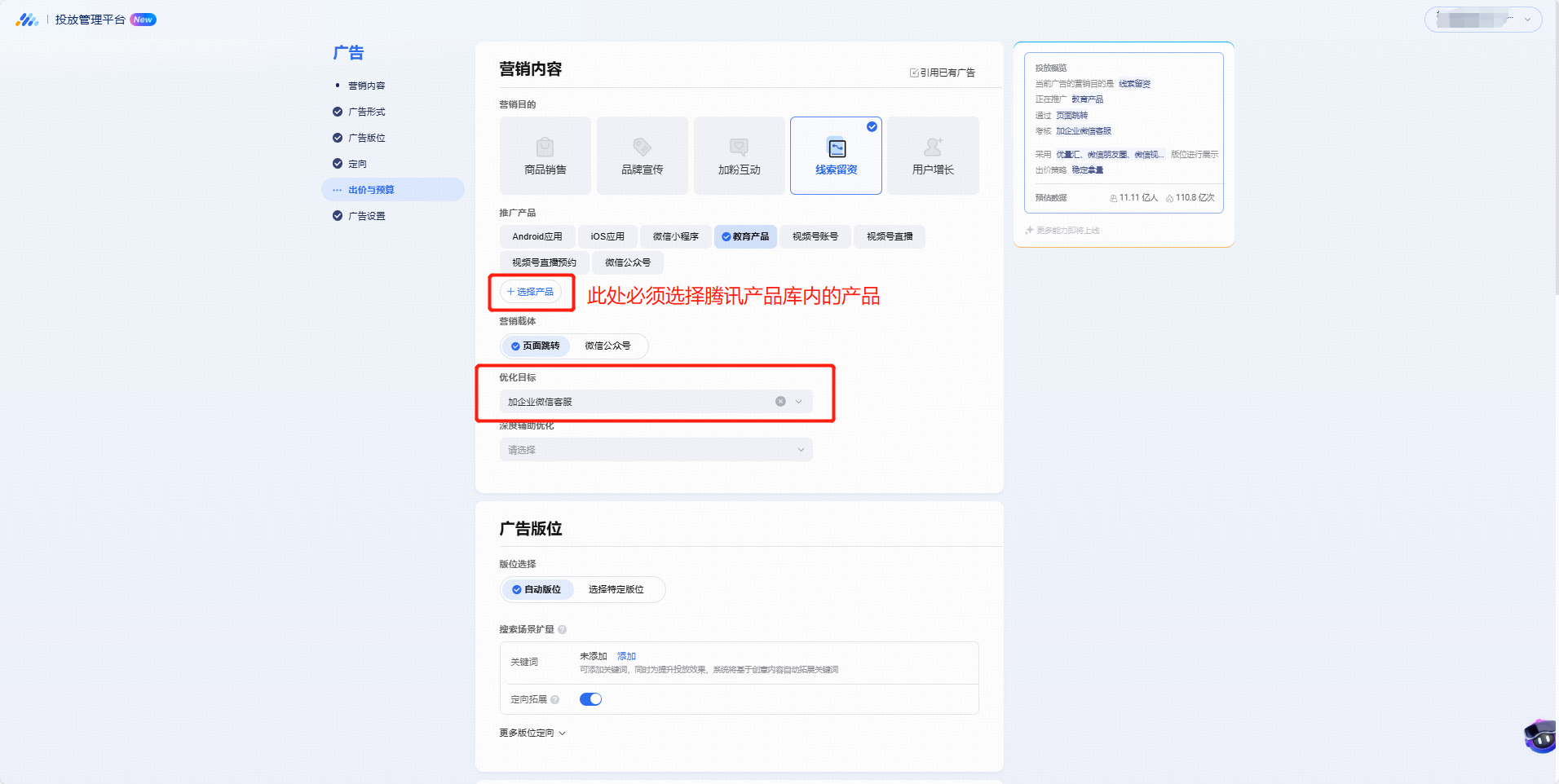Screen dimensions: 1559x784
Task: Click the help icon beside 定向拓展
Action: coord(555,699)
